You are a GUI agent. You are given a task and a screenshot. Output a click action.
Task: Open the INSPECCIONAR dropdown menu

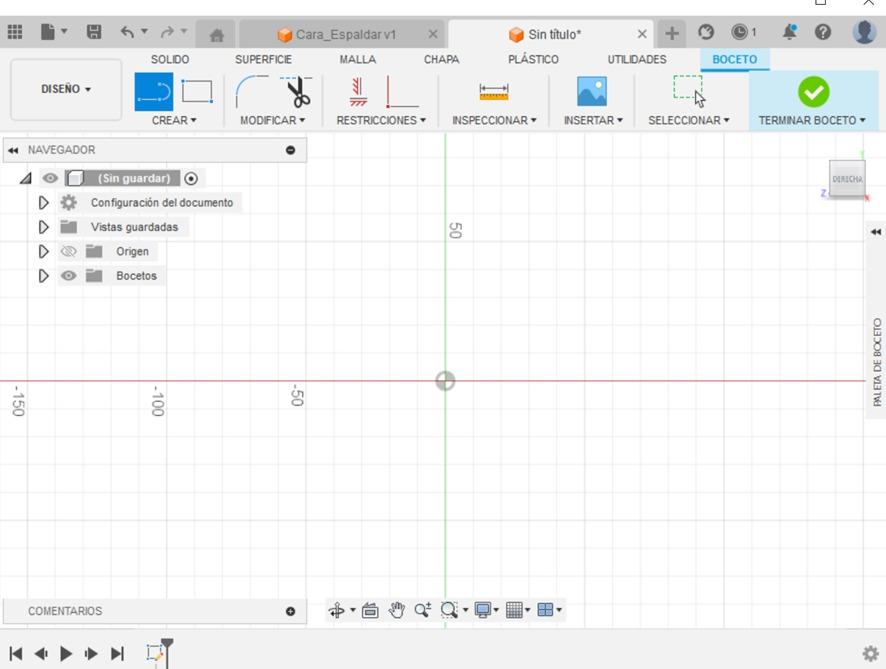pos(494,120)
